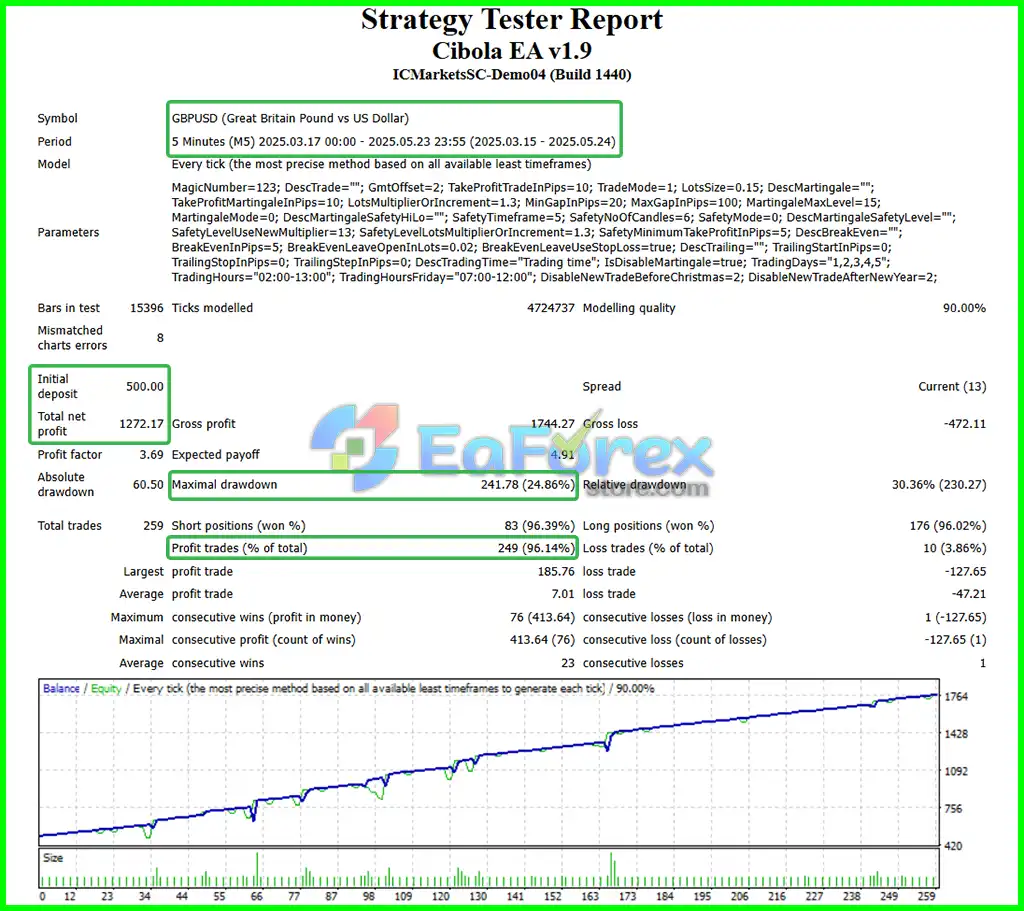
Task: Select the "90.00%" modelling quality value
Action: (964, 308)
